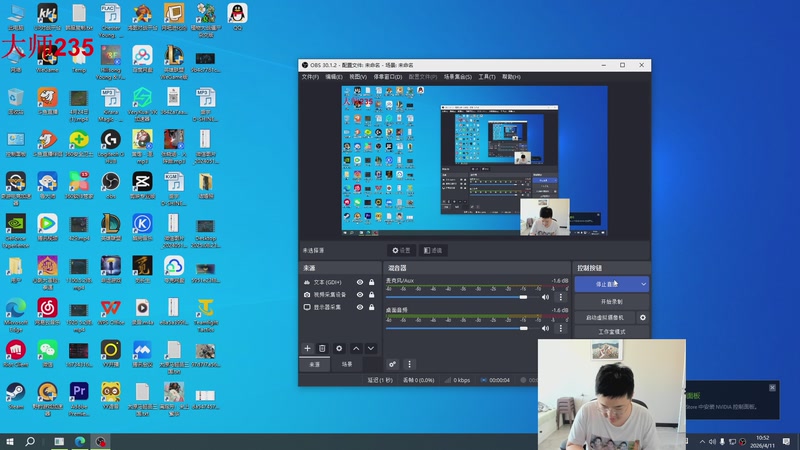Open Windows taskbar search

pos(30,441)
